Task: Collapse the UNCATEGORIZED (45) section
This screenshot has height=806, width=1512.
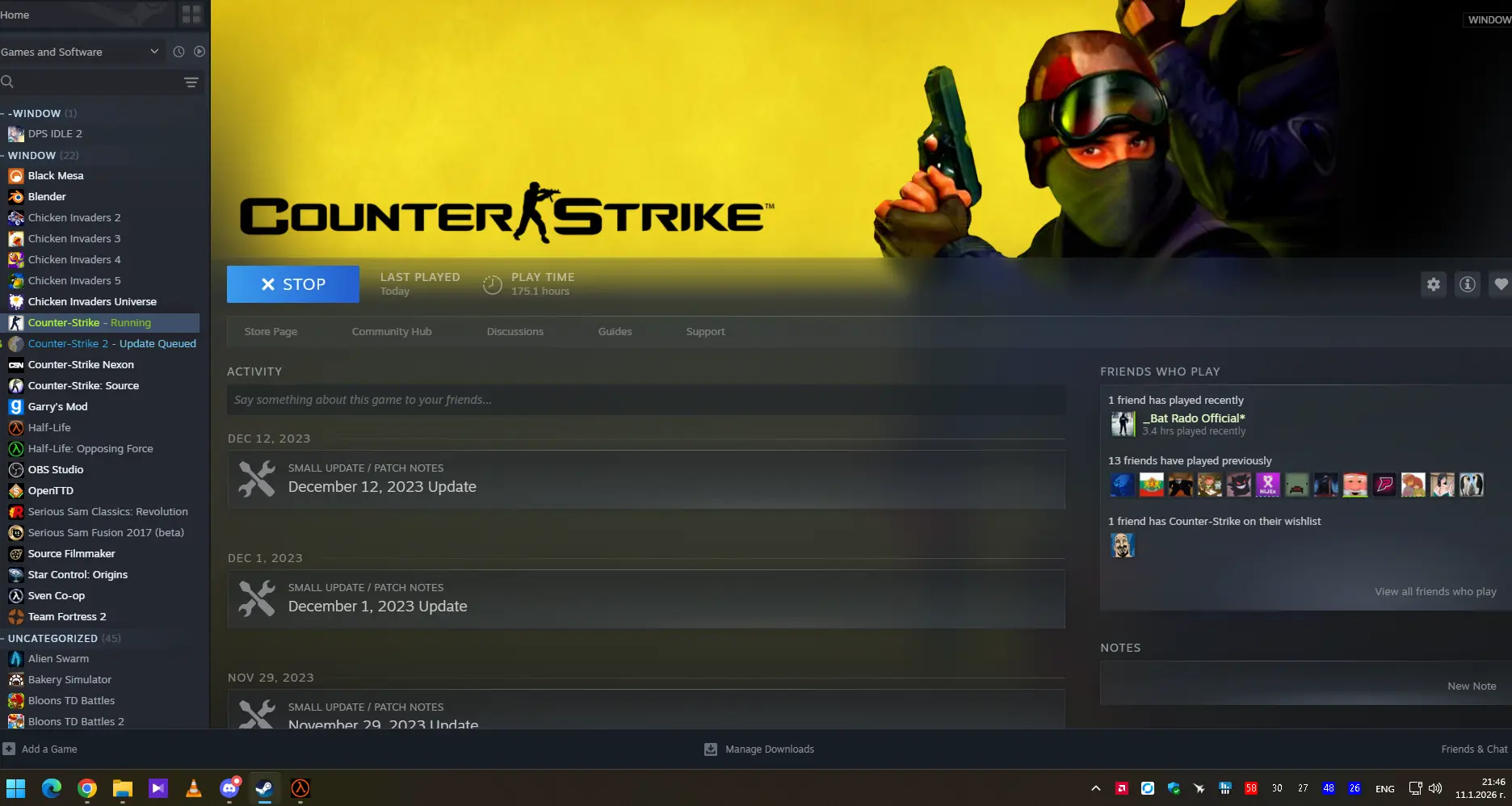Action: click(x=61, y=638)
